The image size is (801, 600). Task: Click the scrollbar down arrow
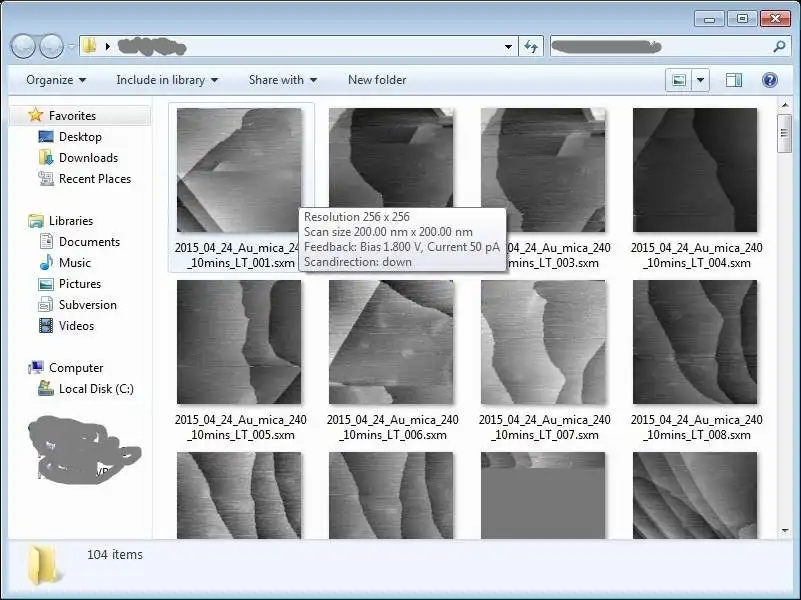(x=784, y=531)
